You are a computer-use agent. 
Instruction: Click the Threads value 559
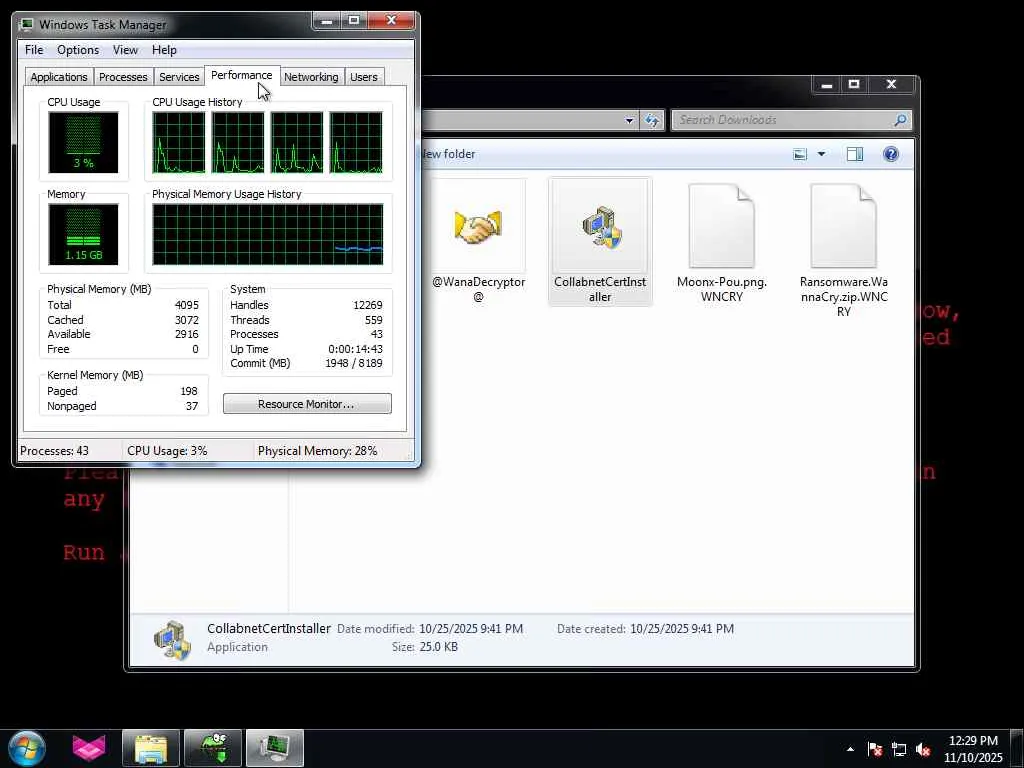[x=374, y=320]
